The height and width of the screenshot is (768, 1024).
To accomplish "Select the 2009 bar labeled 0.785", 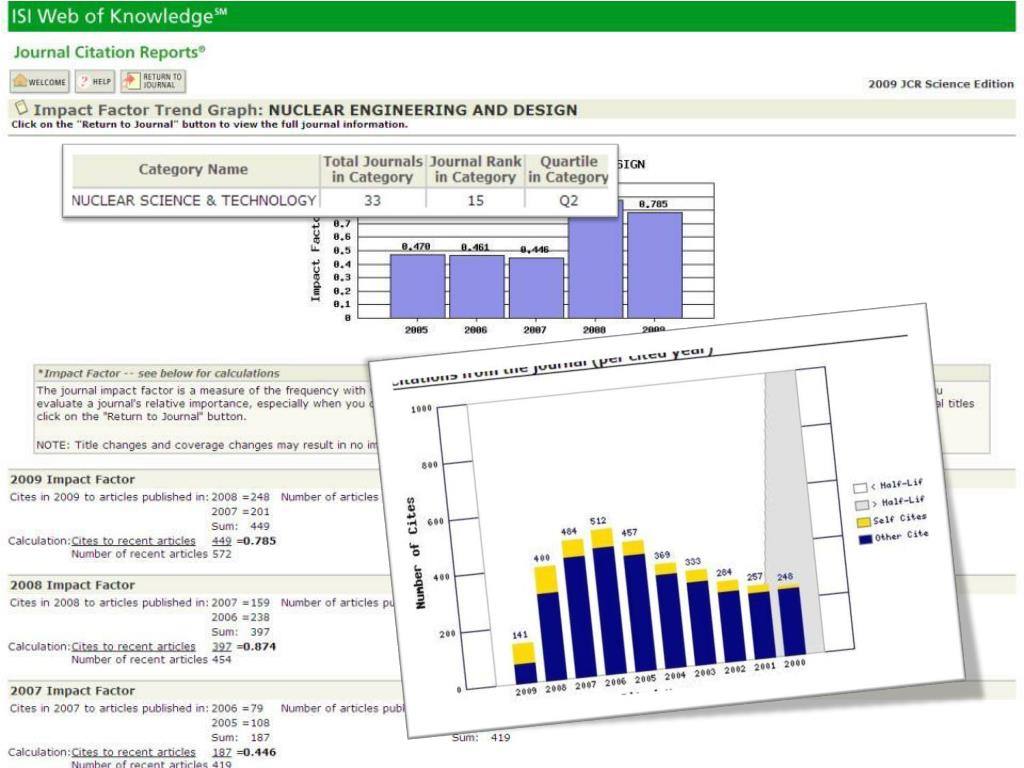I will point(655,265).
